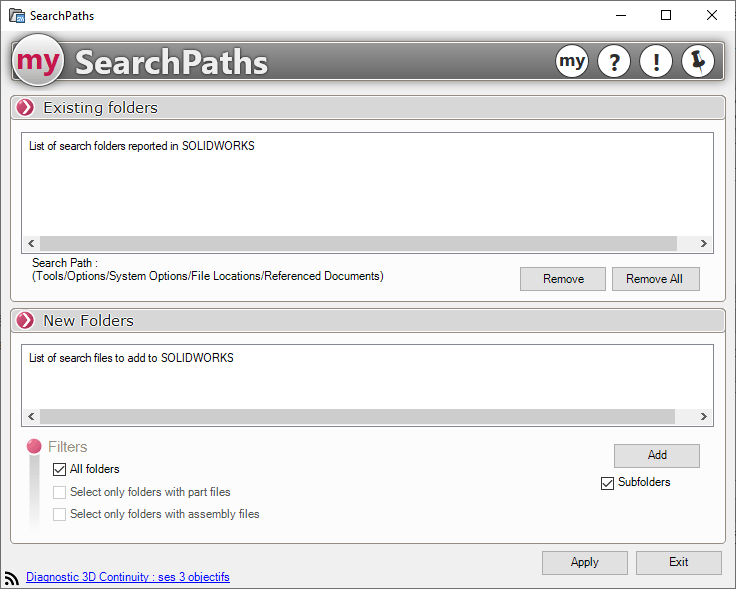736x589 pixels.
Task: Click the RSS feed icon
Action: [x=11, y=578]
